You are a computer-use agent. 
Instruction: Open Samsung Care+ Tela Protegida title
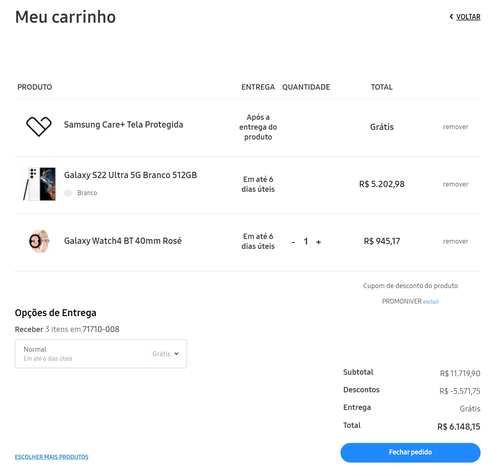tap(123, 125)
